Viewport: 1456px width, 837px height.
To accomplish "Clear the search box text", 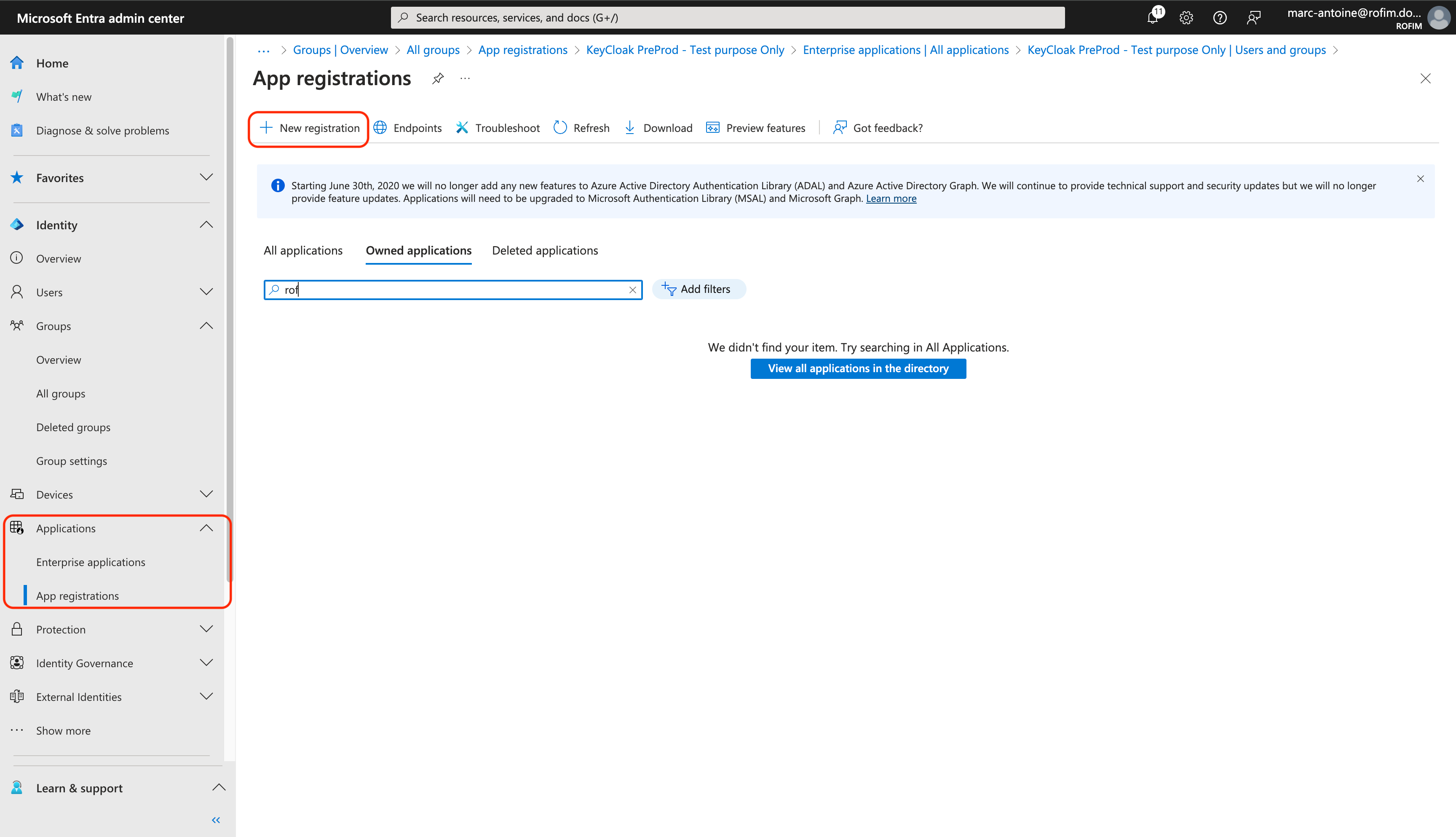I will (x=633, y=290).
